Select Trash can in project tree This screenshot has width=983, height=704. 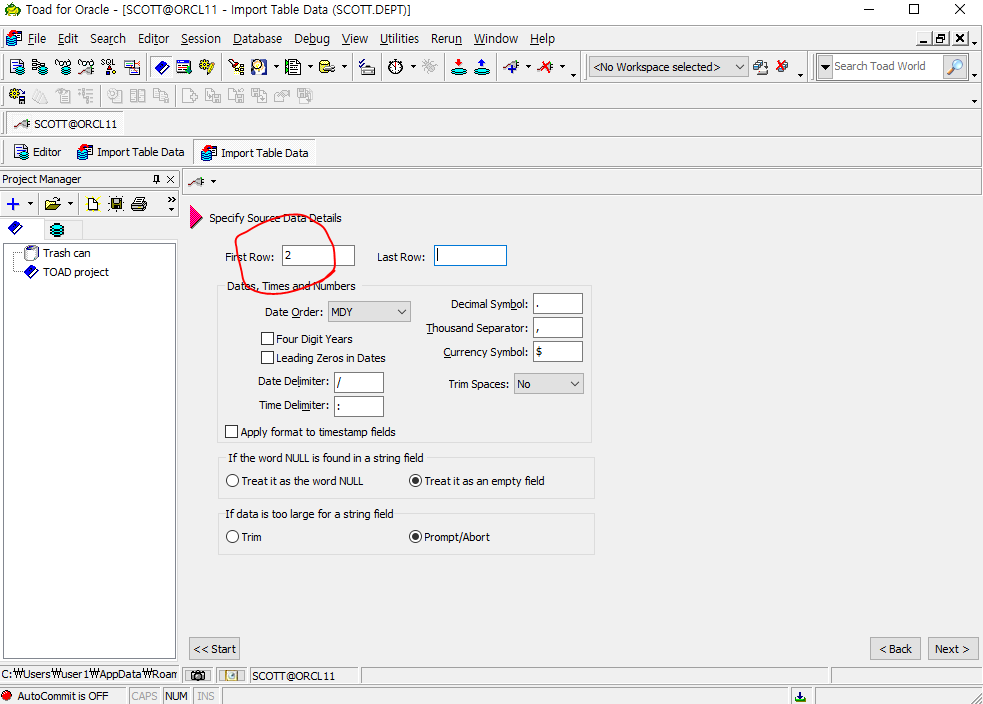(66, 253)
